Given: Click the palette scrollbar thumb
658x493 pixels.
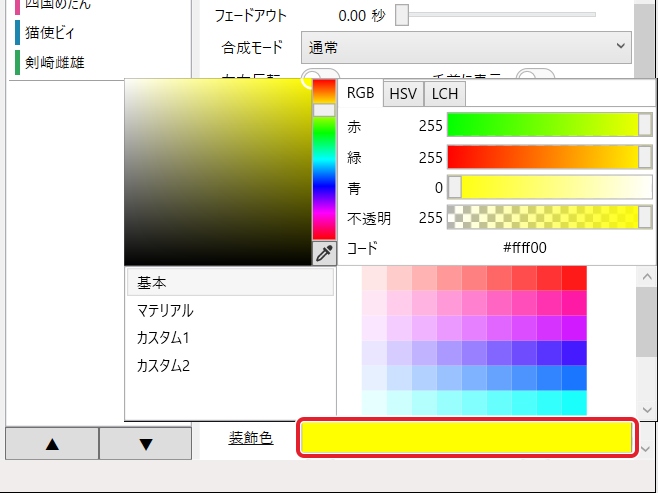Looking at the screenshot, I should click(647, 322).
